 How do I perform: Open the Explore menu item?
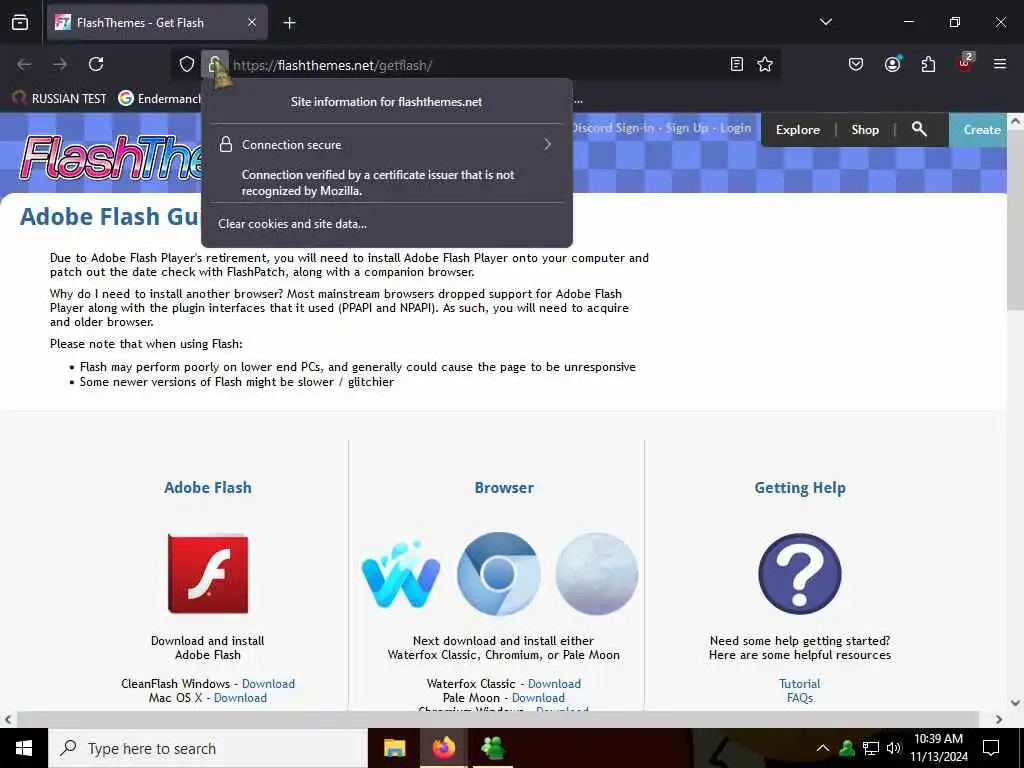tap(797, 129)
